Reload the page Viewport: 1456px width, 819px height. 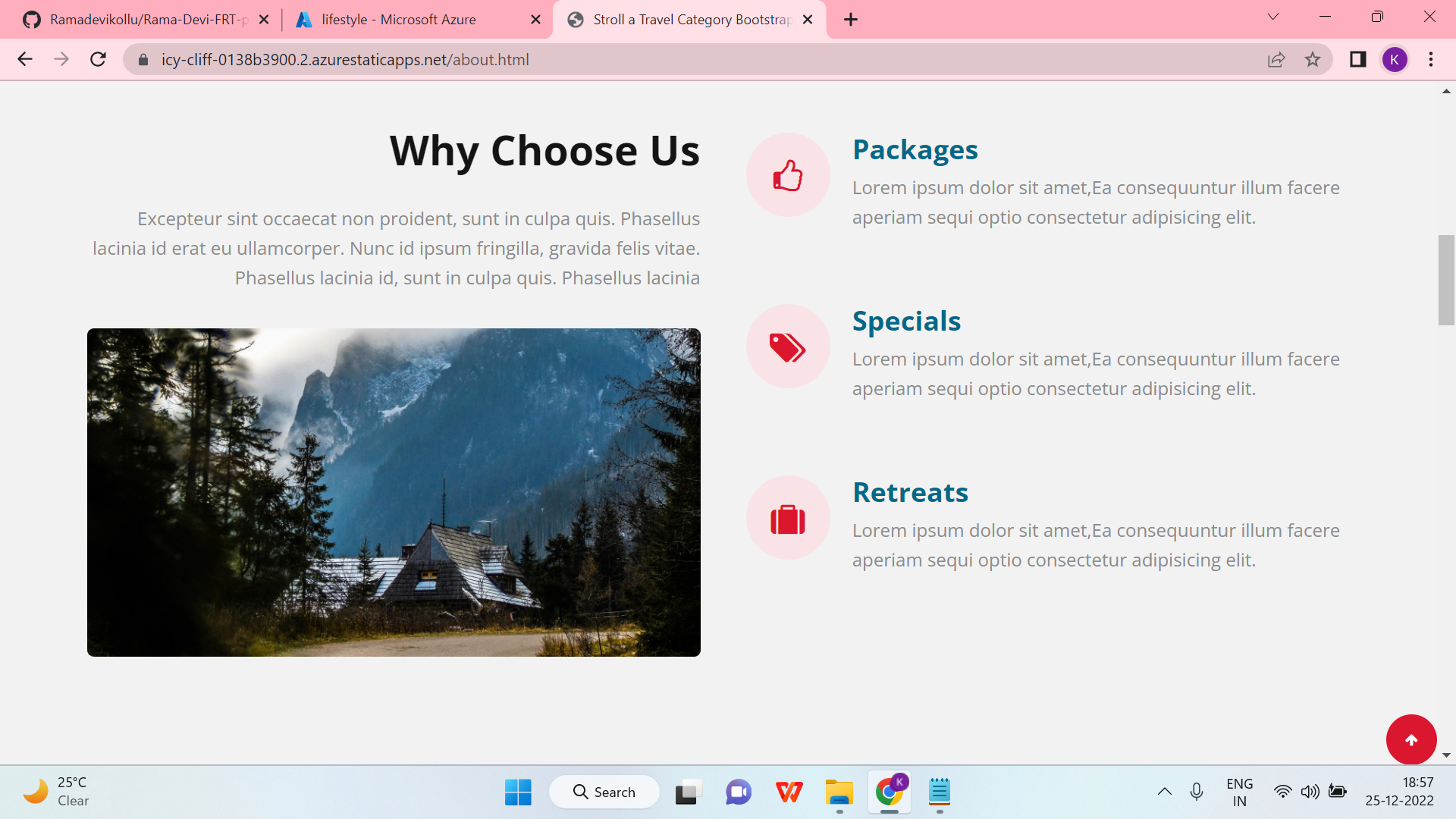[98, 59]
